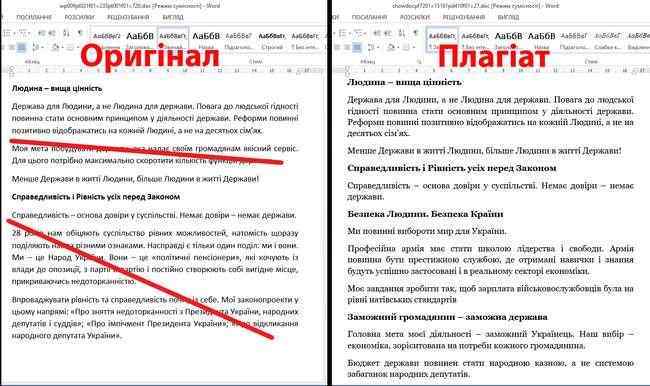Click 'Справедливість і Рівність усіх перед Законом' in the Оригінал window
Viewport: 650px width, 386px height.
pos(96,197)
